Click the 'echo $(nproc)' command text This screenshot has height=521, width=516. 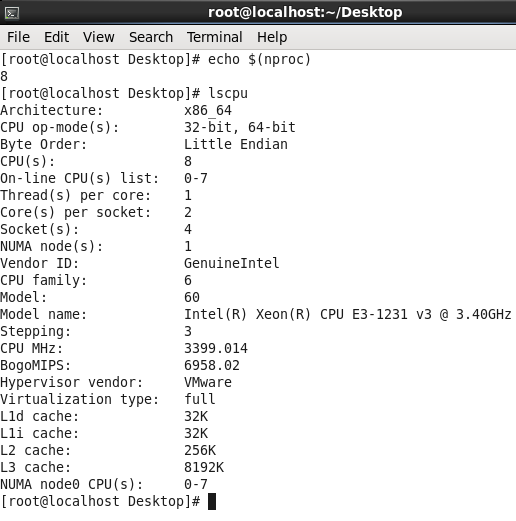tap(259, 59)
